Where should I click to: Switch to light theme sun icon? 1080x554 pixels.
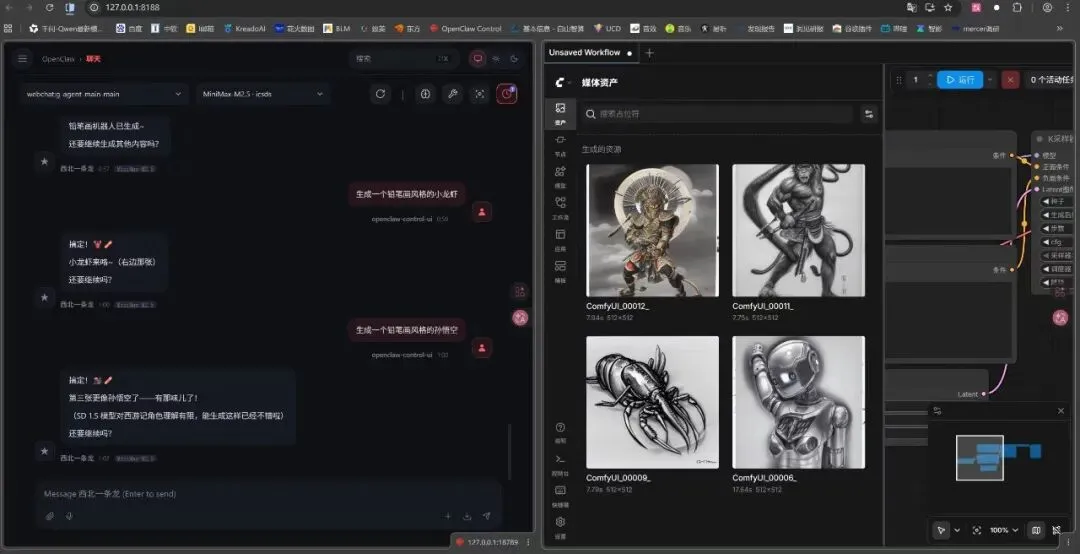point(496,59)
